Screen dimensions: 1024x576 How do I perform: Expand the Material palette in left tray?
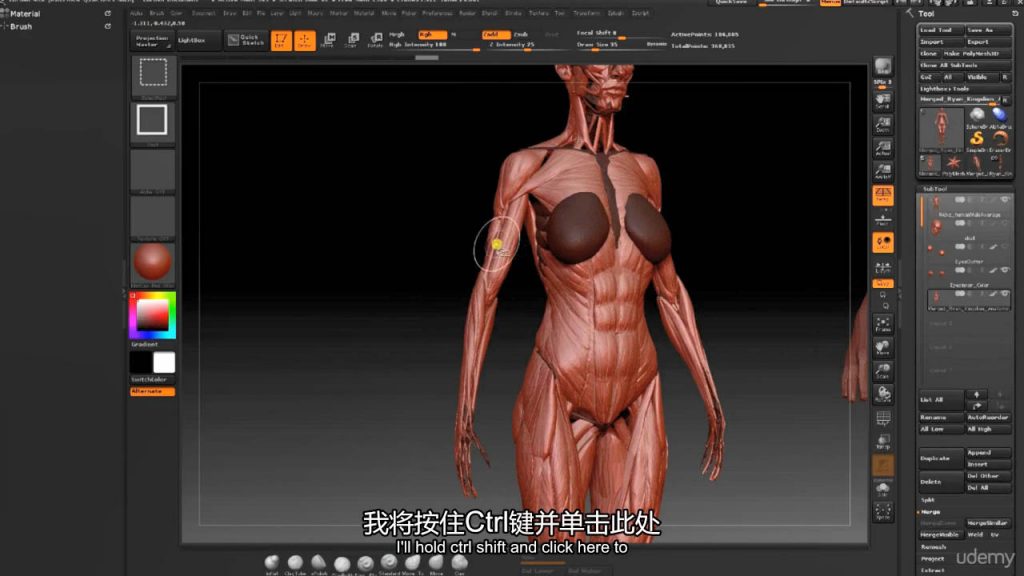click(x=25, y=14)
